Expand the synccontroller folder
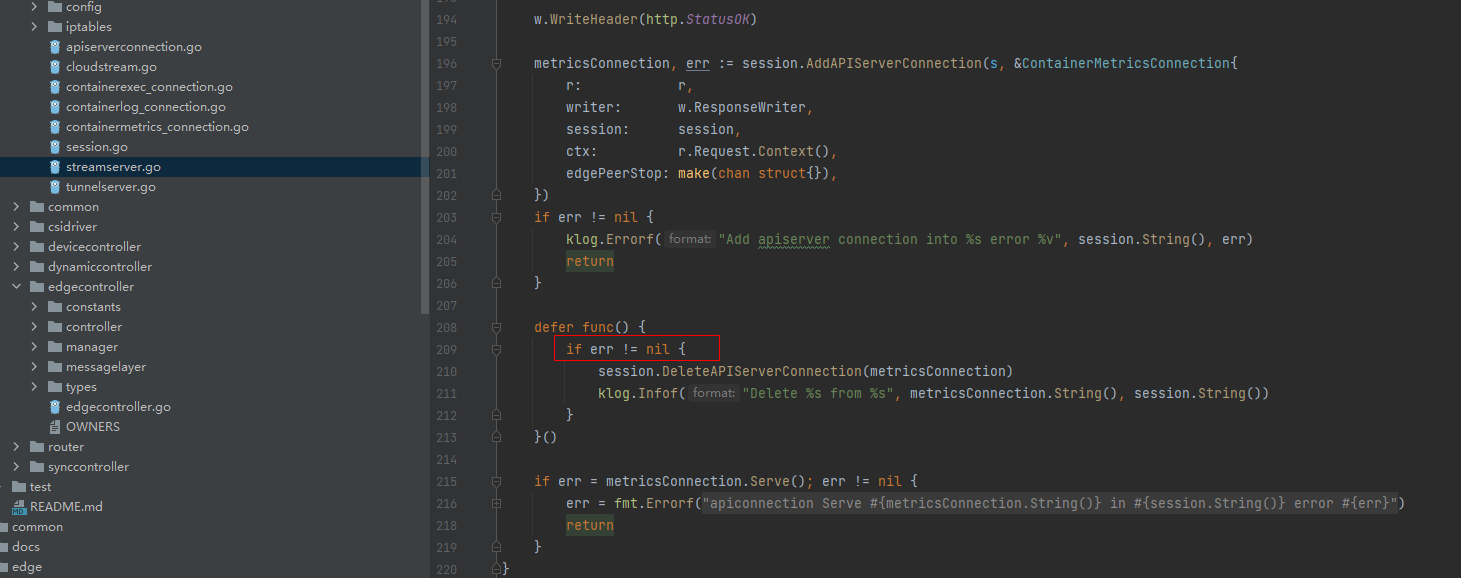Screen dimensions: 1461x578 click(x=14, y=466)
